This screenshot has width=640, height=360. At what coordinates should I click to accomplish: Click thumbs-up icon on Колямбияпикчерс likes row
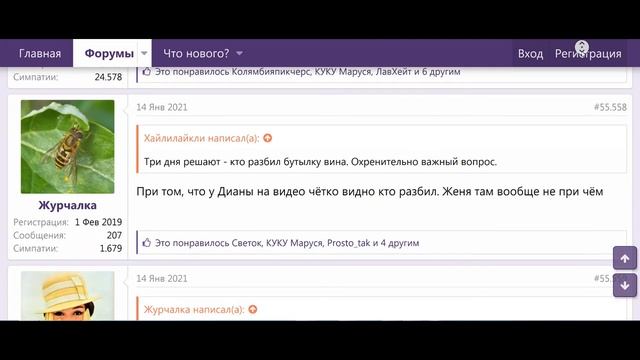pyautogui.click(x=147, y=71)
